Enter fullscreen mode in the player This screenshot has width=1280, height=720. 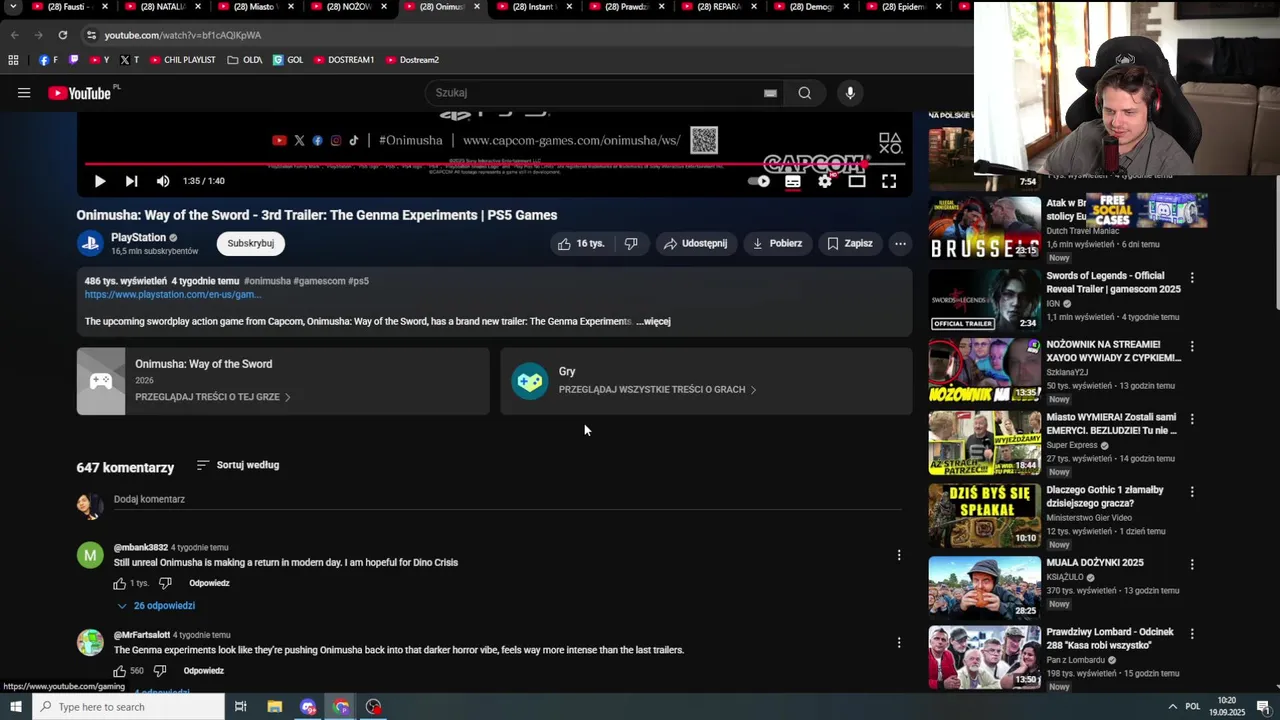(x=889, y=181)
